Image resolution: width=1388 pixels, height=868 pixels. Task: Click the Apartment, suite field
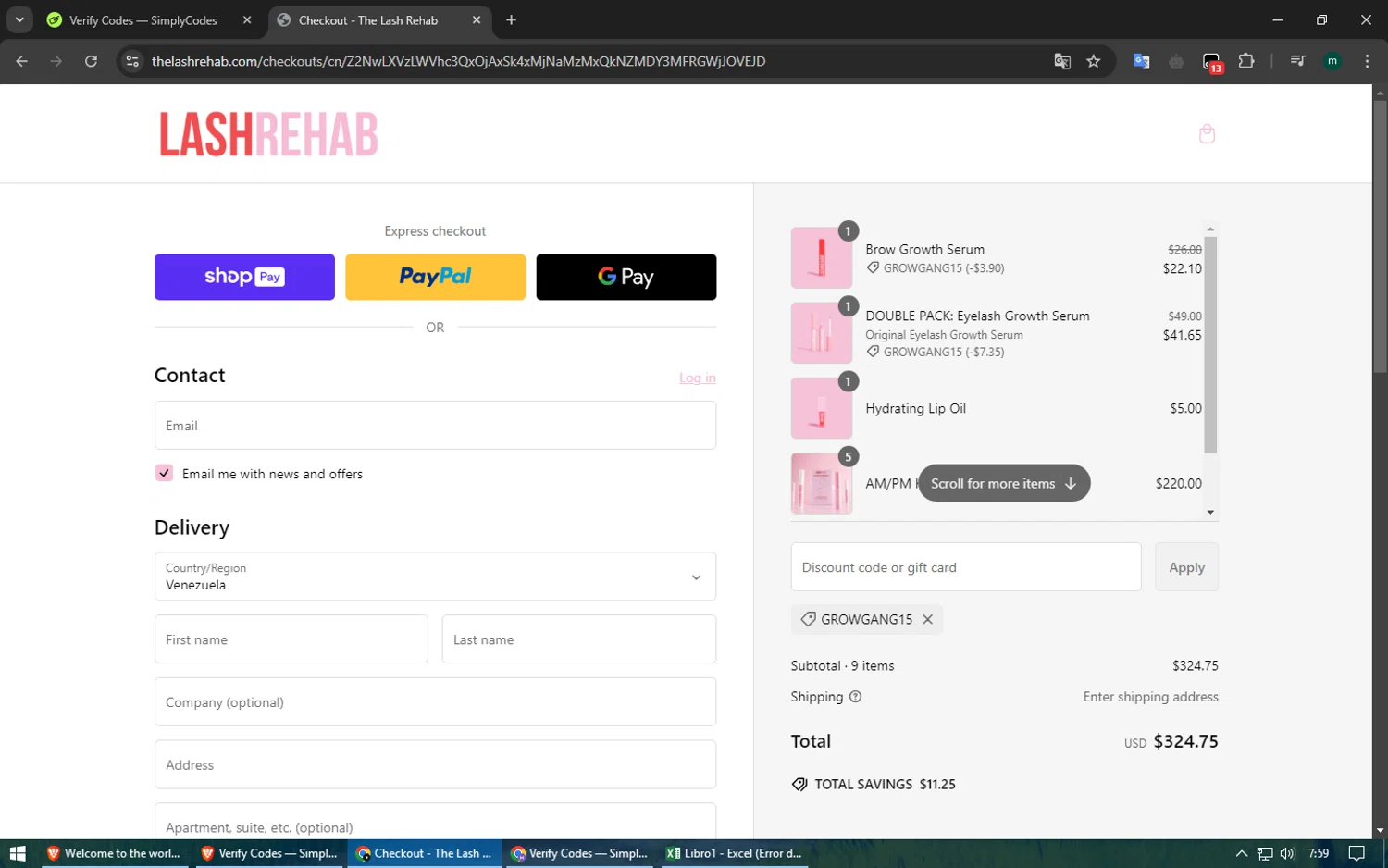point(435,822)
